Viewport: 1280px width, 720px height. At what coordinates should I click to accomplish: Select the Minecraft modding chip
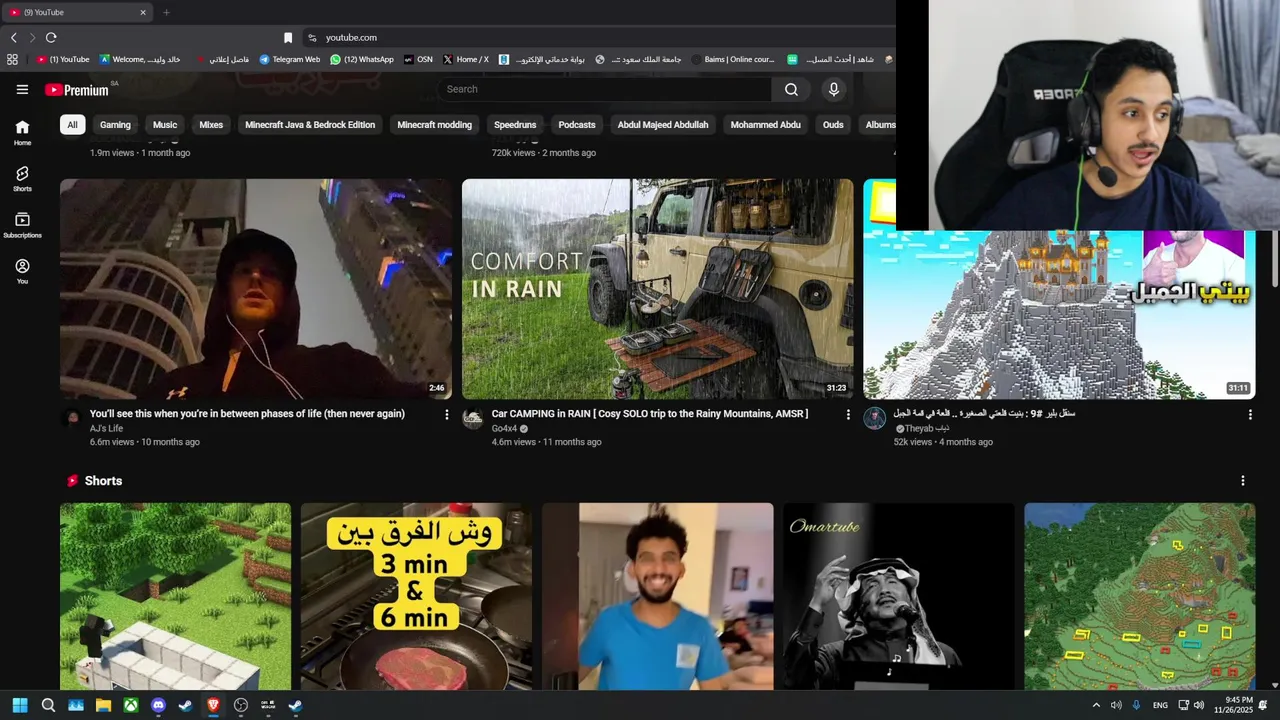(x=434, y=125)
